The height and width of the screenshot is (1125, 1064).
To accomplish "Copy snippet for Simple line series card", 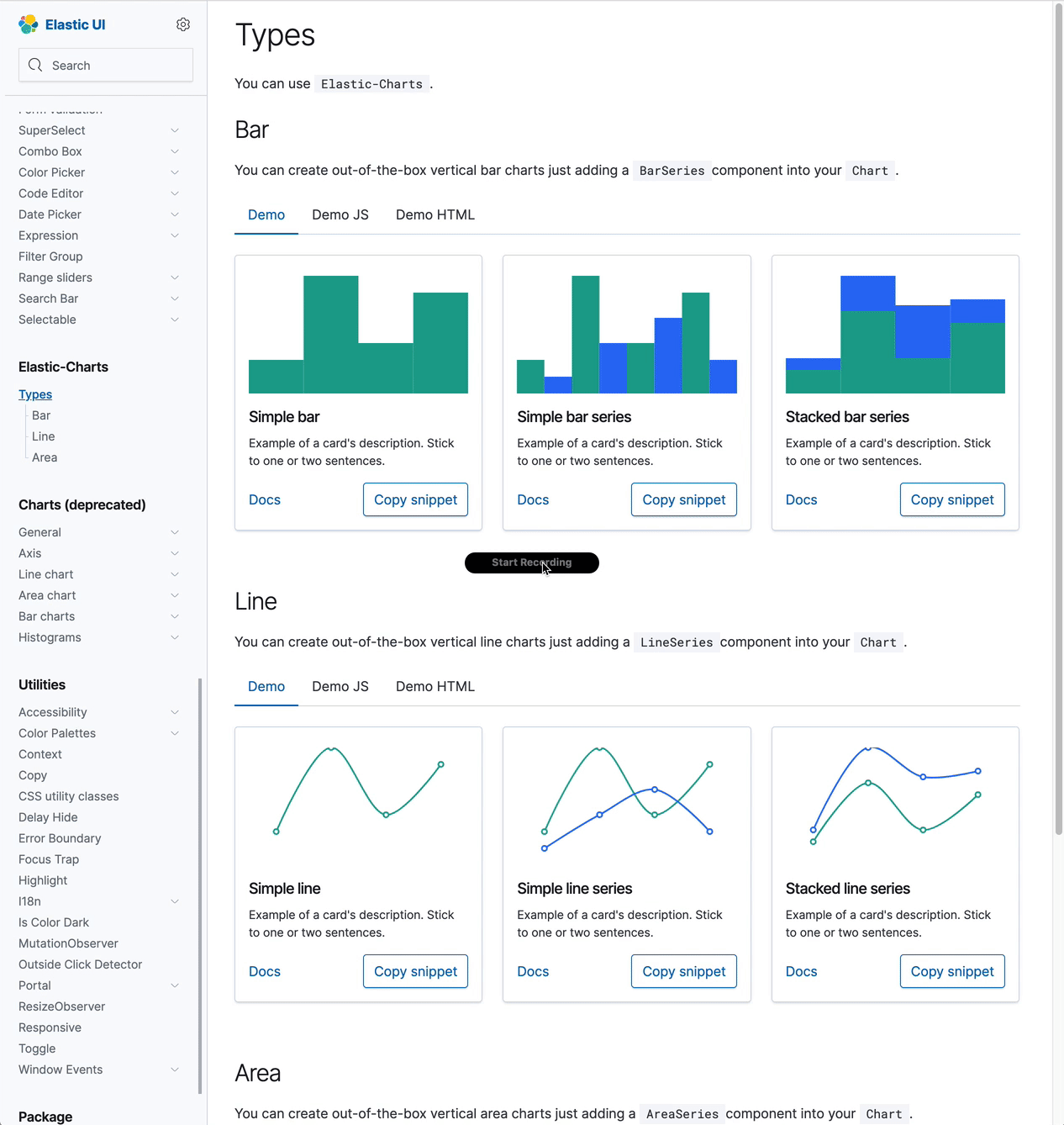I will click(684, 971).
